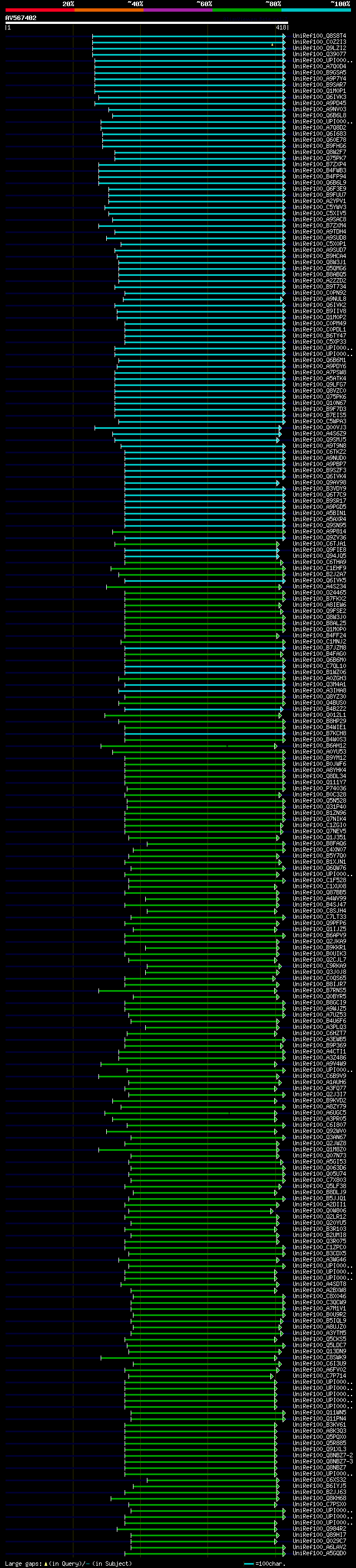Screen dimensions: 356x1568
Task: Click the UniRef100_Q1M0P1 label
Action: pyautogui.click(x=319, y=91)
